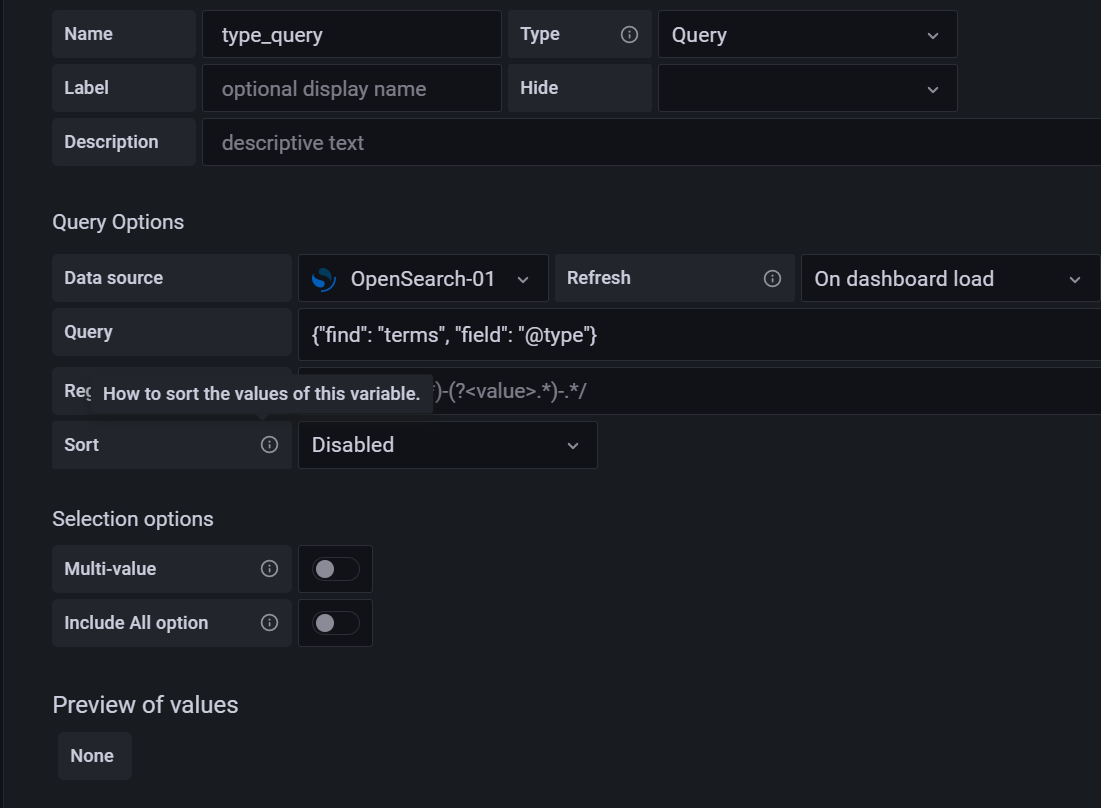Expand the empty Hide dropdown
This screenshot has width=1101, height=808.
806,88
